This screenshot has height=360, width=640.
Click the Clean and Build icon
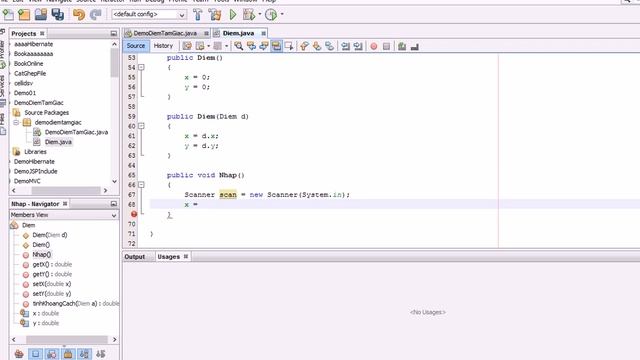215,15
